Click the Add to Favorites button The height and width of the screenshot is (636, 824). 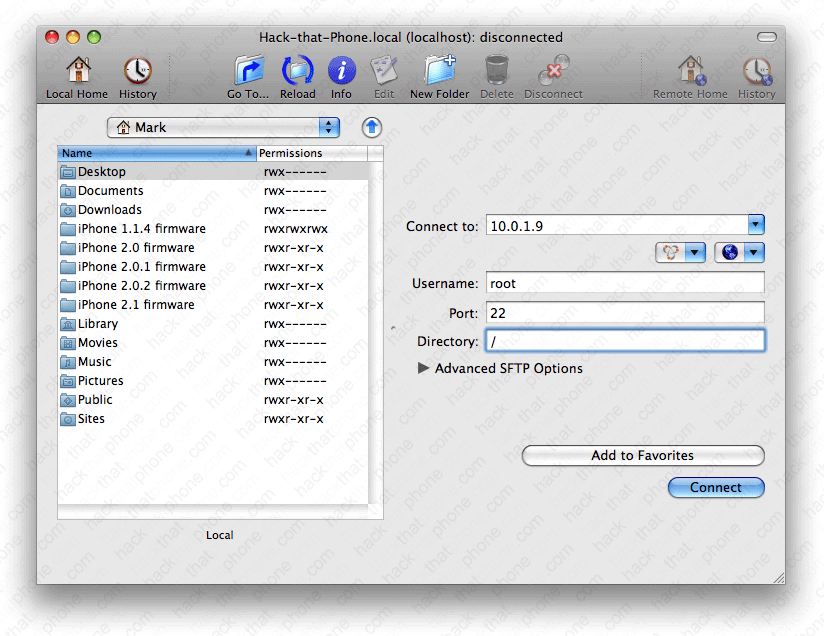coord(642,455)
